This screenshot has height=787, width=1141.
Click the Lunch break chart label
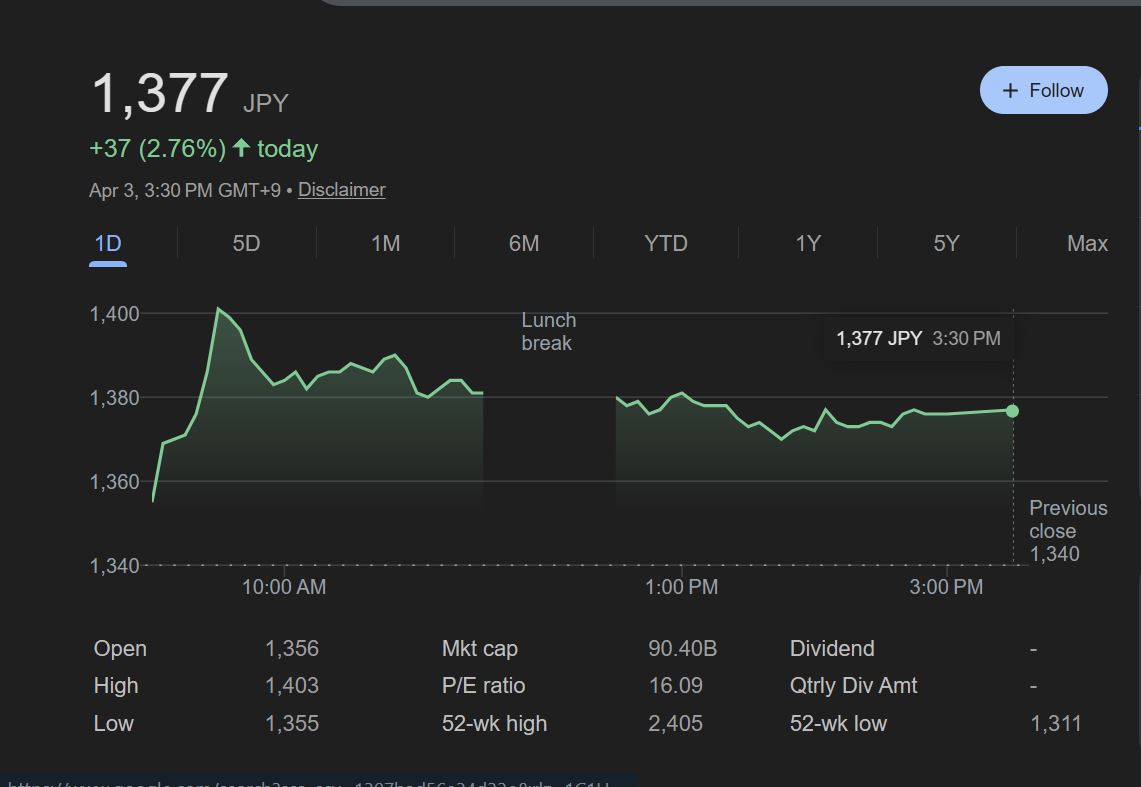(549, 332)
